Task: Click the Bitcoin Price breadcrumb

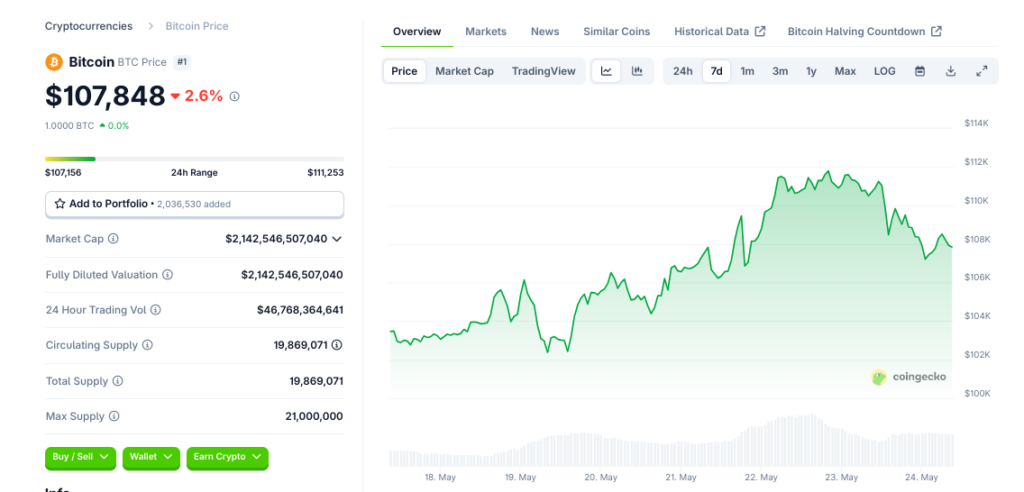Action: pyautogui.click(x=197, y=26)
